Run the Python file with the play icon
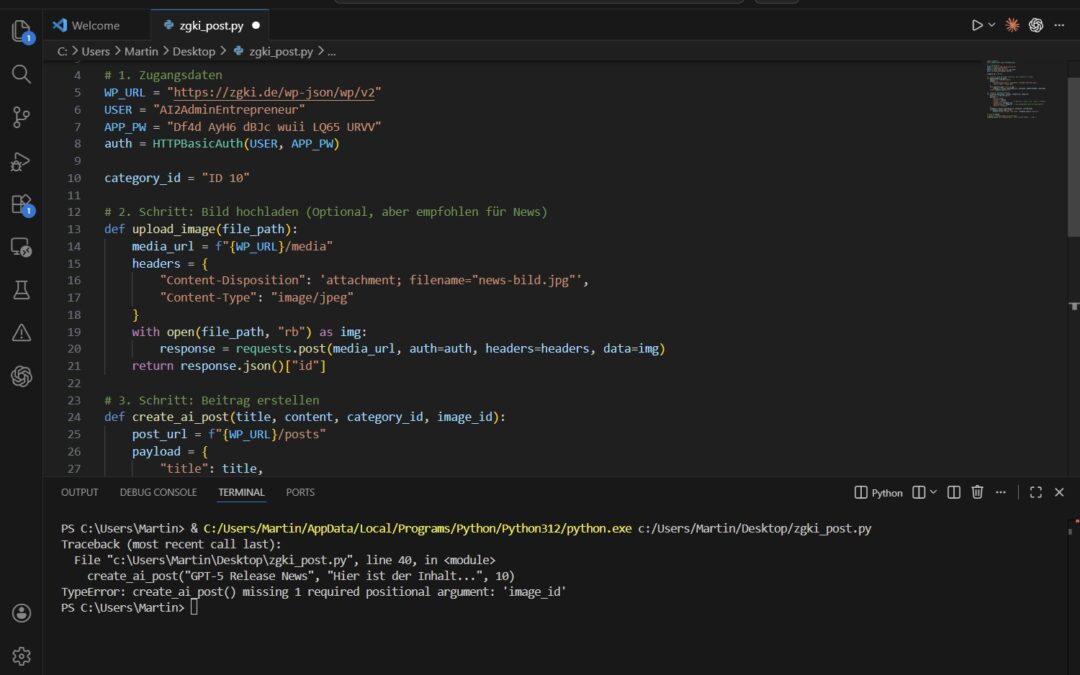The width and height of the screenshot is (1080, 675). click(x=977, y=24)
